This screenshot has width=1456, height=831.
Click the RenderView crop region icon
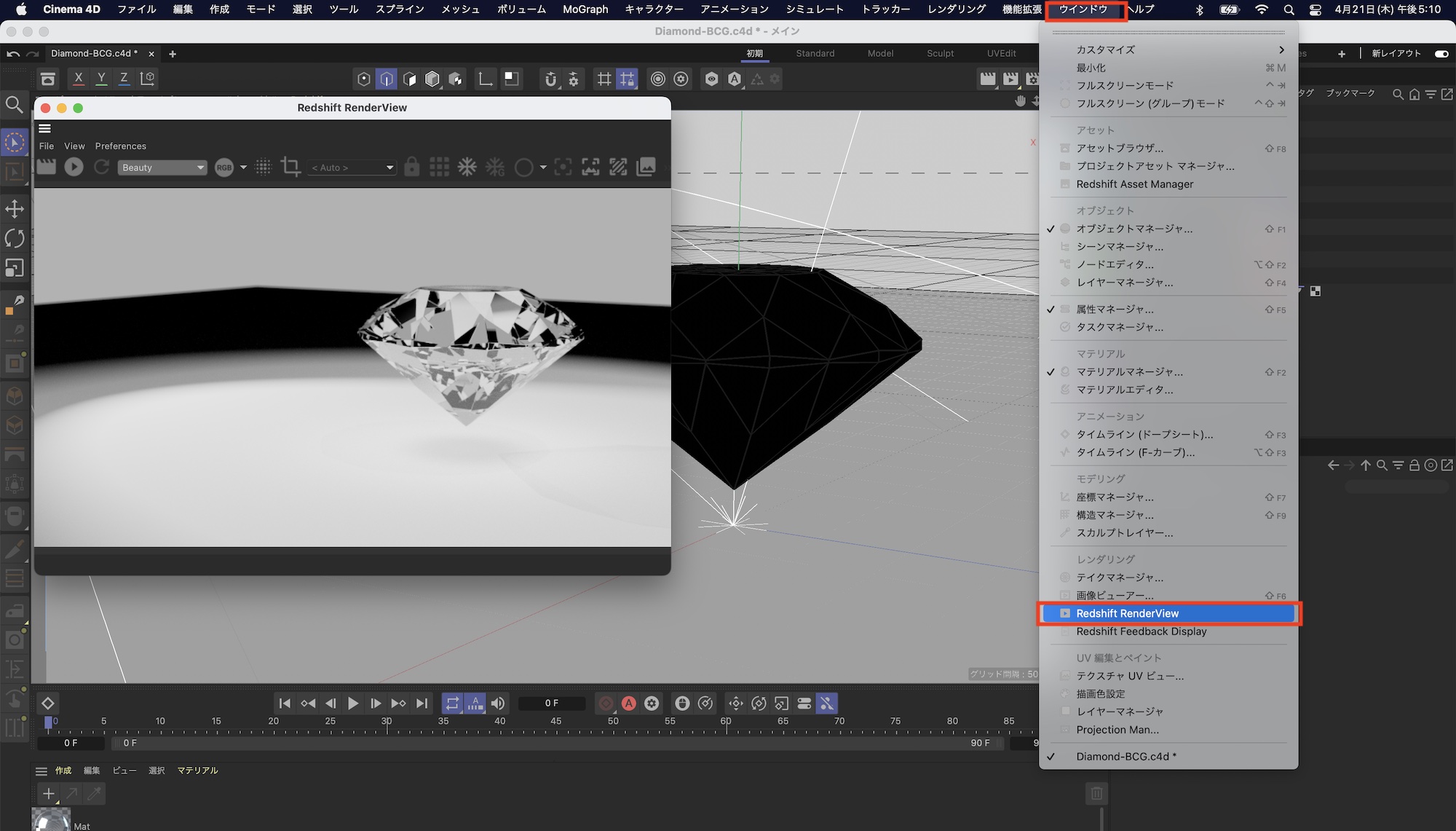[x=290, y=167]
